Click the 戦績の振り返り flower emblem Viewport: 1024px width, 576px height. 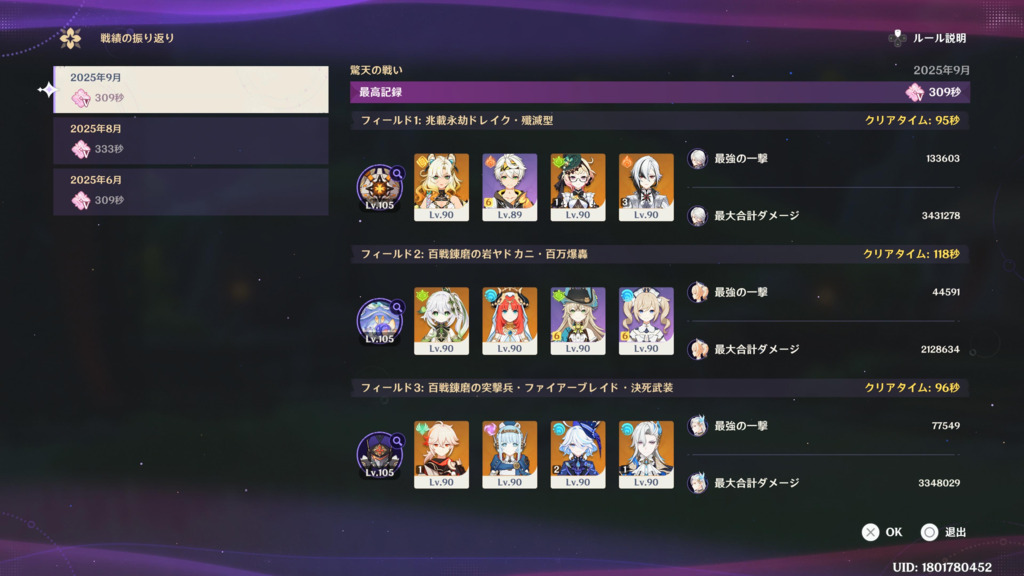pos(71,39)
